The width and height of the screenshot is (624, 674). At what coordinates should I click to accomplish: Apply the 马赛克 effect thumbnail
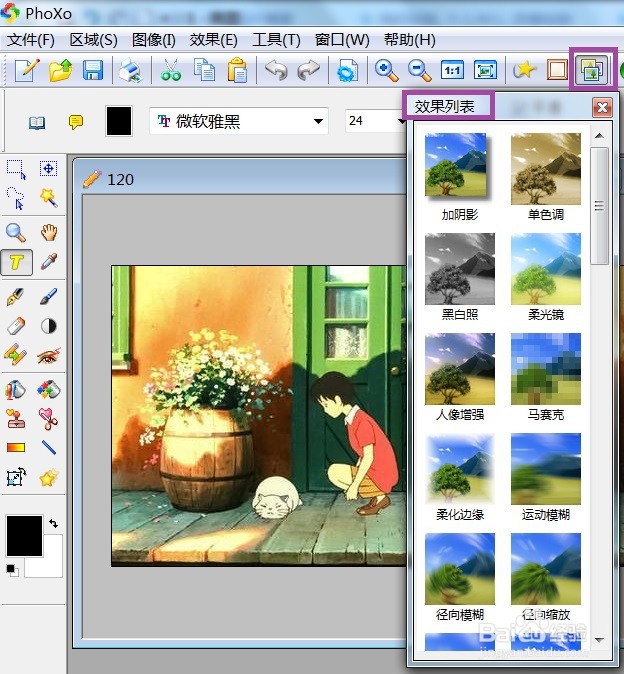[x=545, y=369]
